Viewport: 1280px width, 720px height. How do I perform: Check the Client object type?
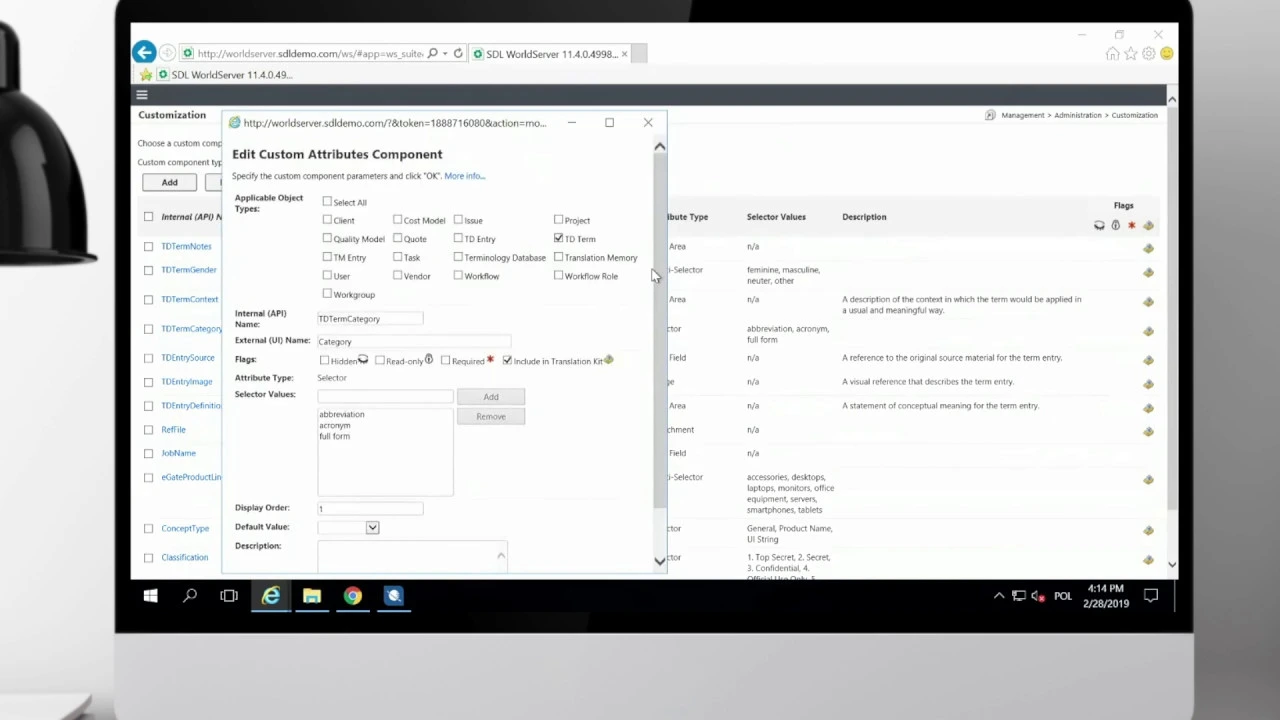pos(327,220)
